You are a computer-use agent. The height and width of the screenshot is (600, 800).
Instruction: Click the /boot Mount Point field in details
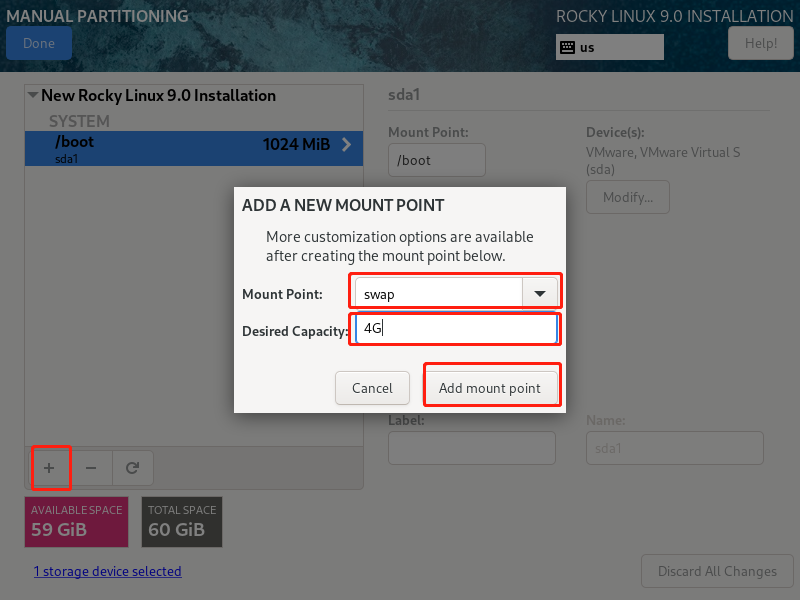[x=436, y=160]
